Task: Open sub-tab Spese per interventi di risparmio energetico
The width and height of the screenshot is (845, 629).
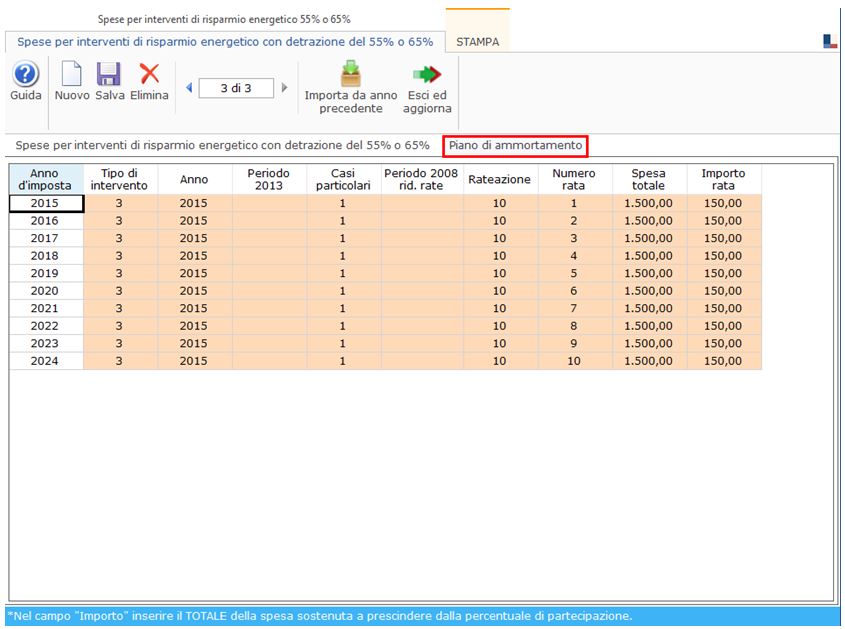Action: click(222, 146)
